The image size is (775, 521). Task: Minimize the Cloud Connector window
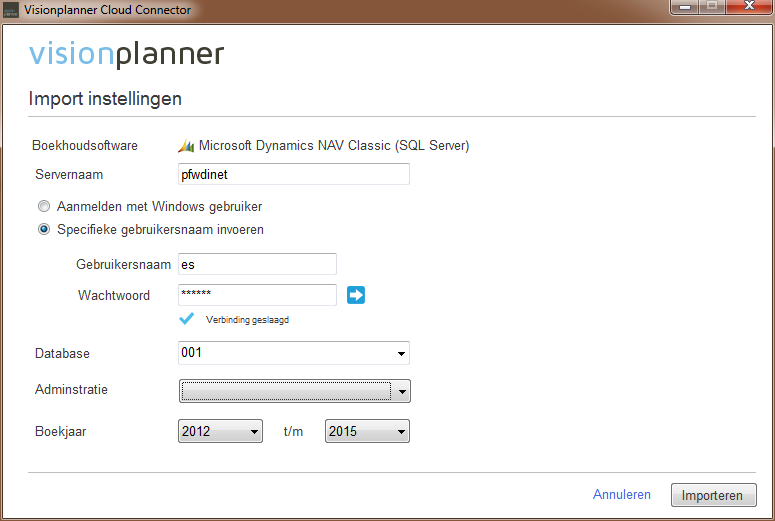685,6
